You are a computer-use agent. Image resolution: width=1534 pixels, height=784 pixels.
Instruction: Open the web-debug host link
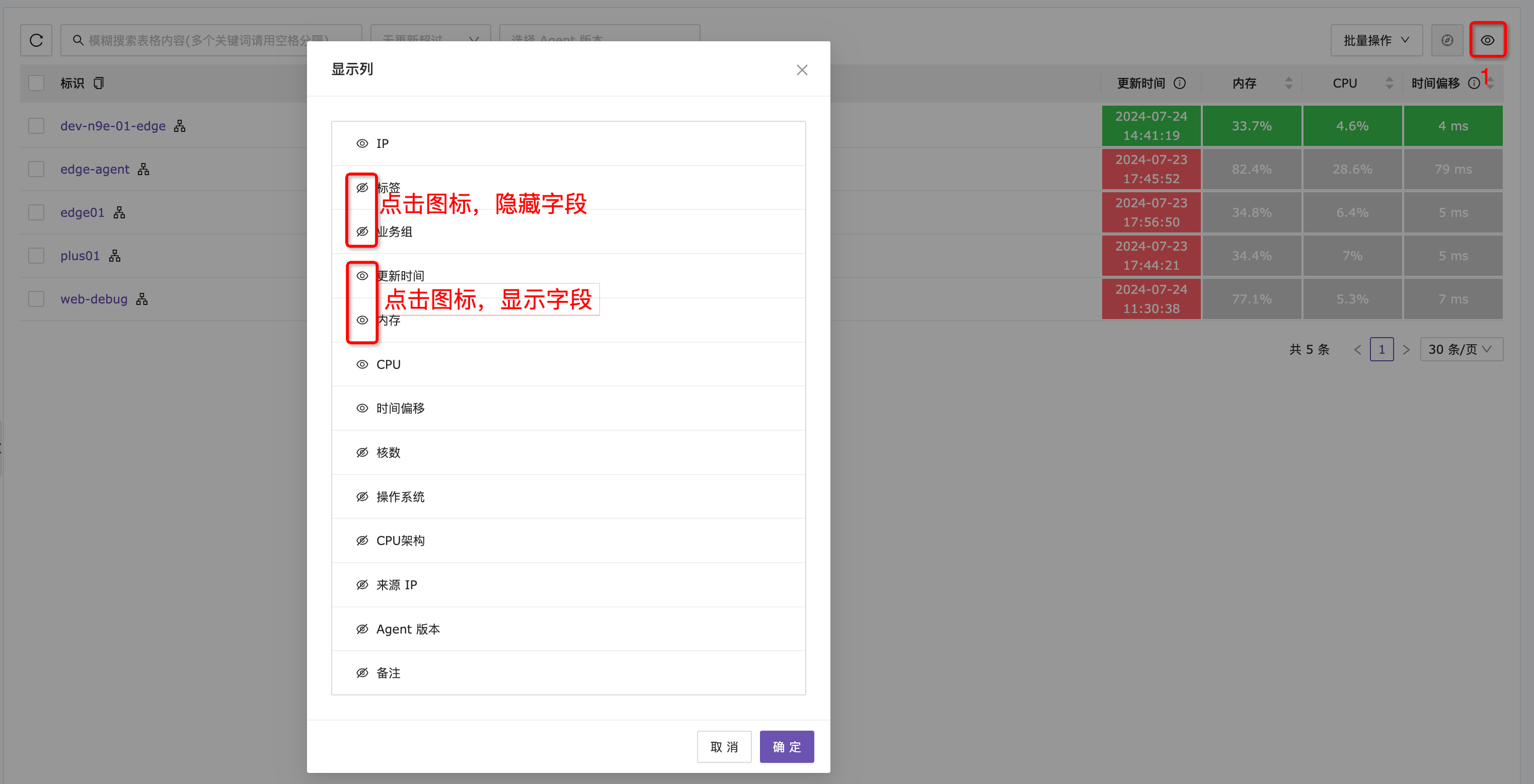[x=94, y=299]
